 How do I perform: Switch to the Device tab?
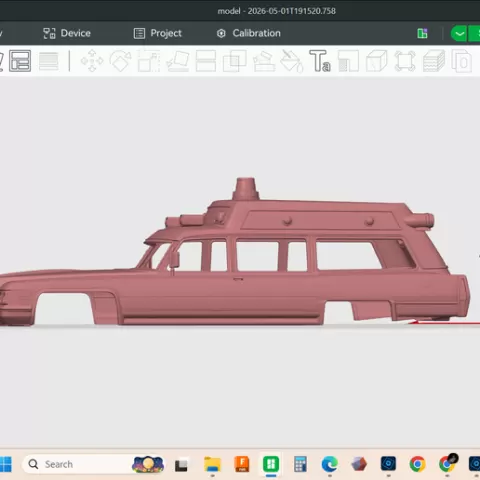(x=67, y=33)
